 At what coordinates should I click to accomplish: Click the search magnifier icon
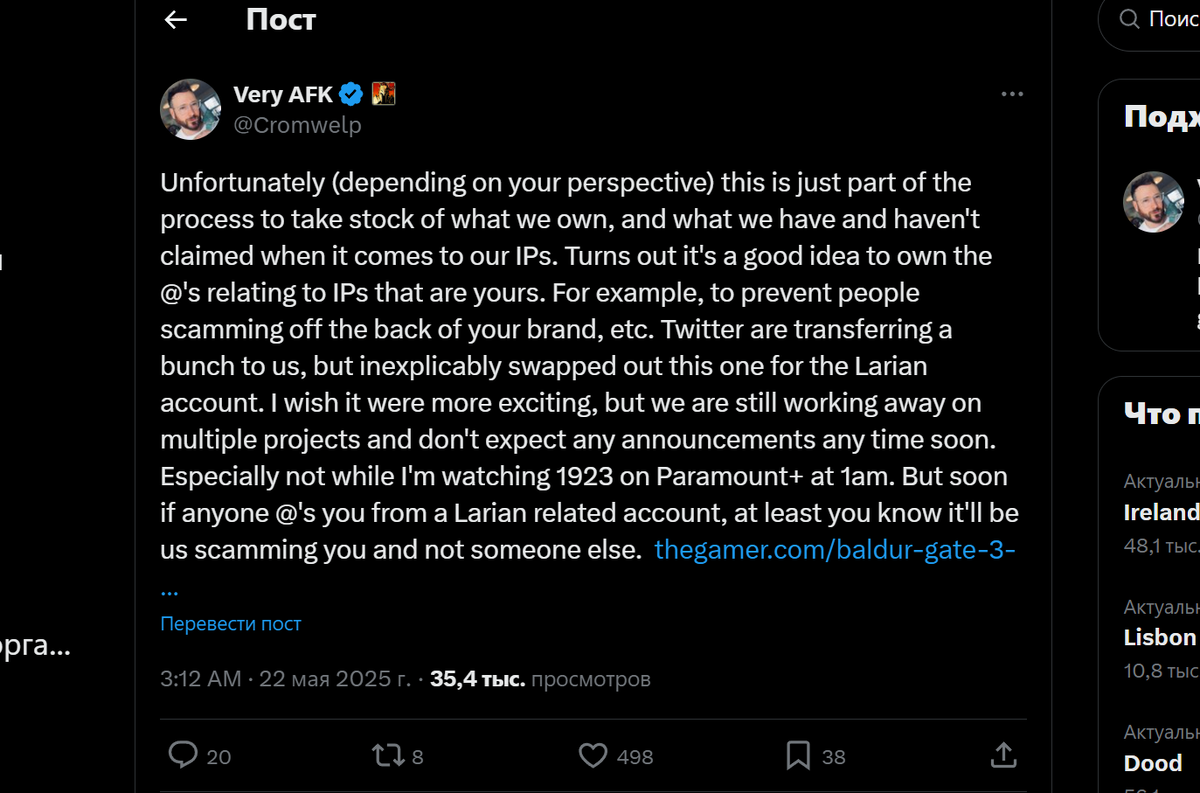pyautogui.click(x=1129, y=19)
